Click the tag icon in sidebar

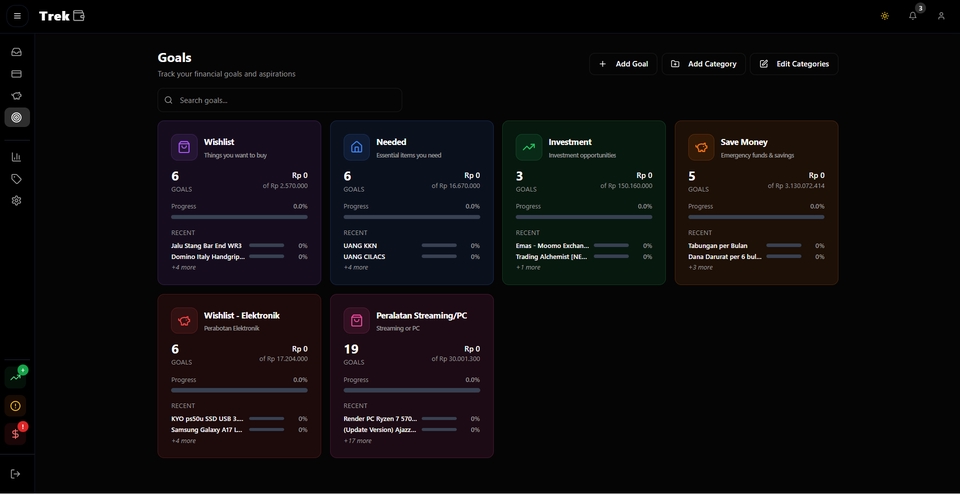(x=16, y=179)
